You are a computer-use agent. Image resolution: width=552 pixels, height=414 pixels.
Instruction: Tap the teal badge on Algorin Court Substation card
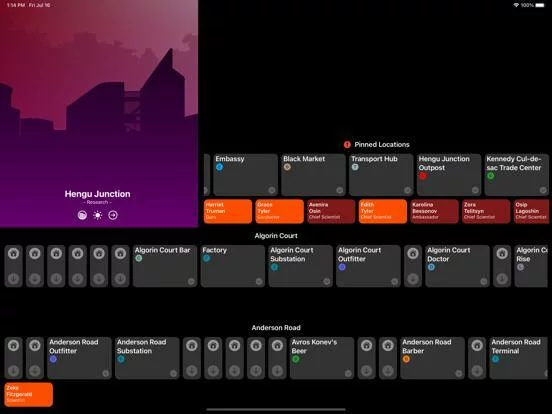(274, 267)
